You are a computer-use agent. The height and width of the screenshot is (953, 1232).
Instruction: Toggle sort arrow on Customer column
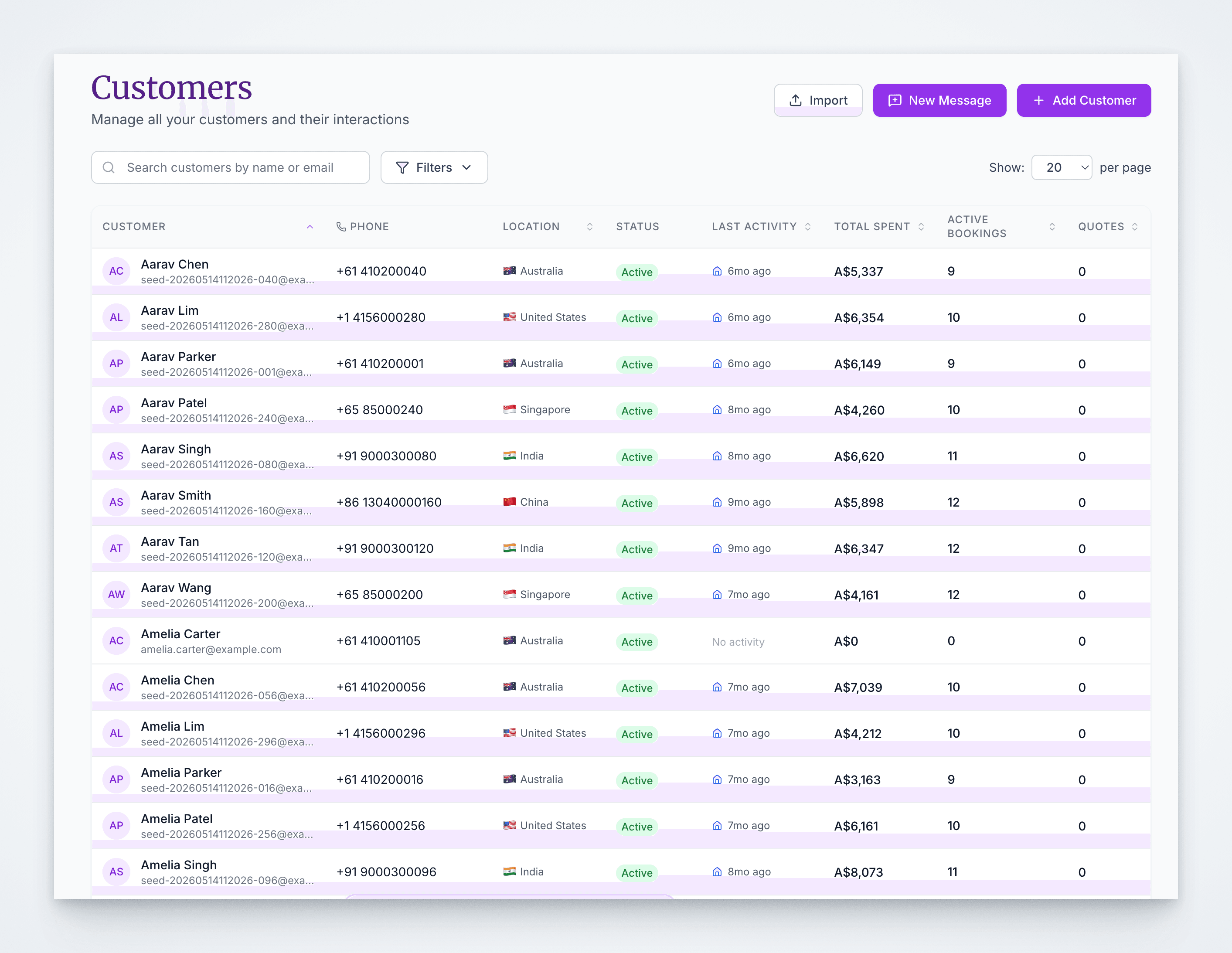tap(310, 226)
